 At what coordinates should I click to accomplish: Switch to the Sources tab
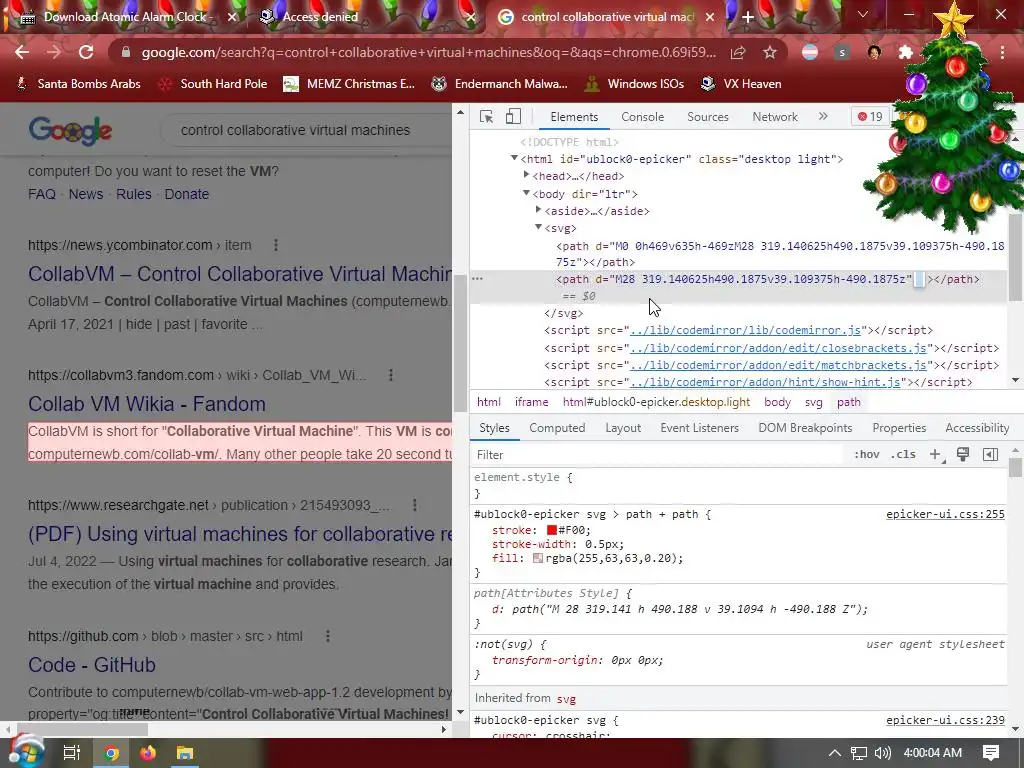coord(707,117)
